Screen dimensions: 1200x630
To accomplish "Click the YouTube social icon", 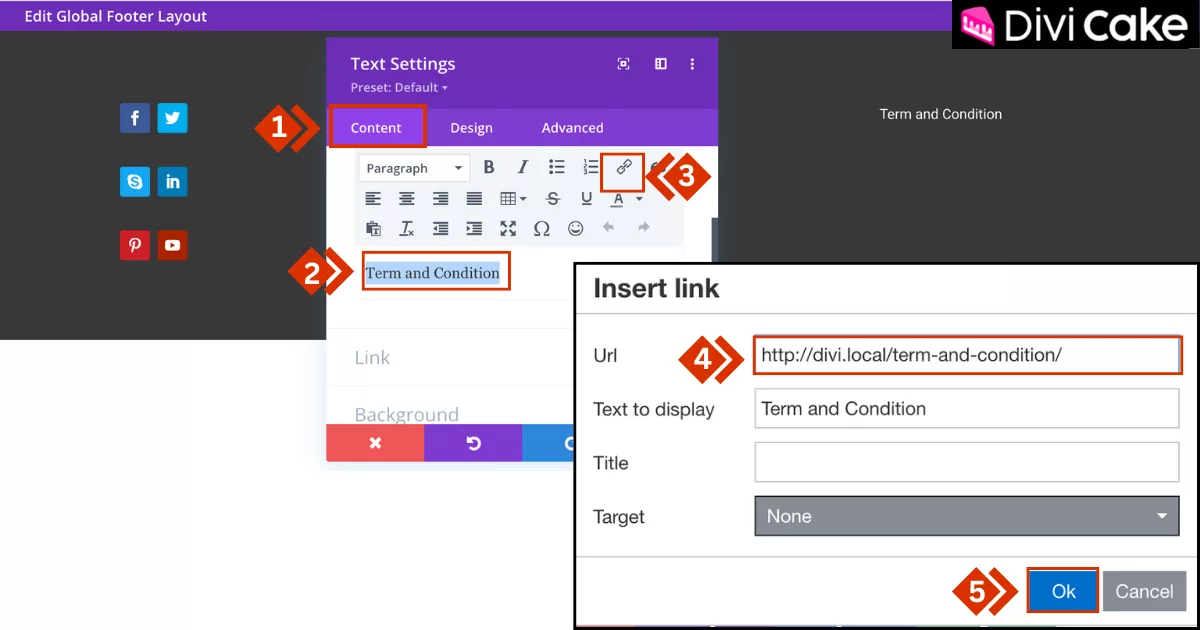I will [172, 245].
